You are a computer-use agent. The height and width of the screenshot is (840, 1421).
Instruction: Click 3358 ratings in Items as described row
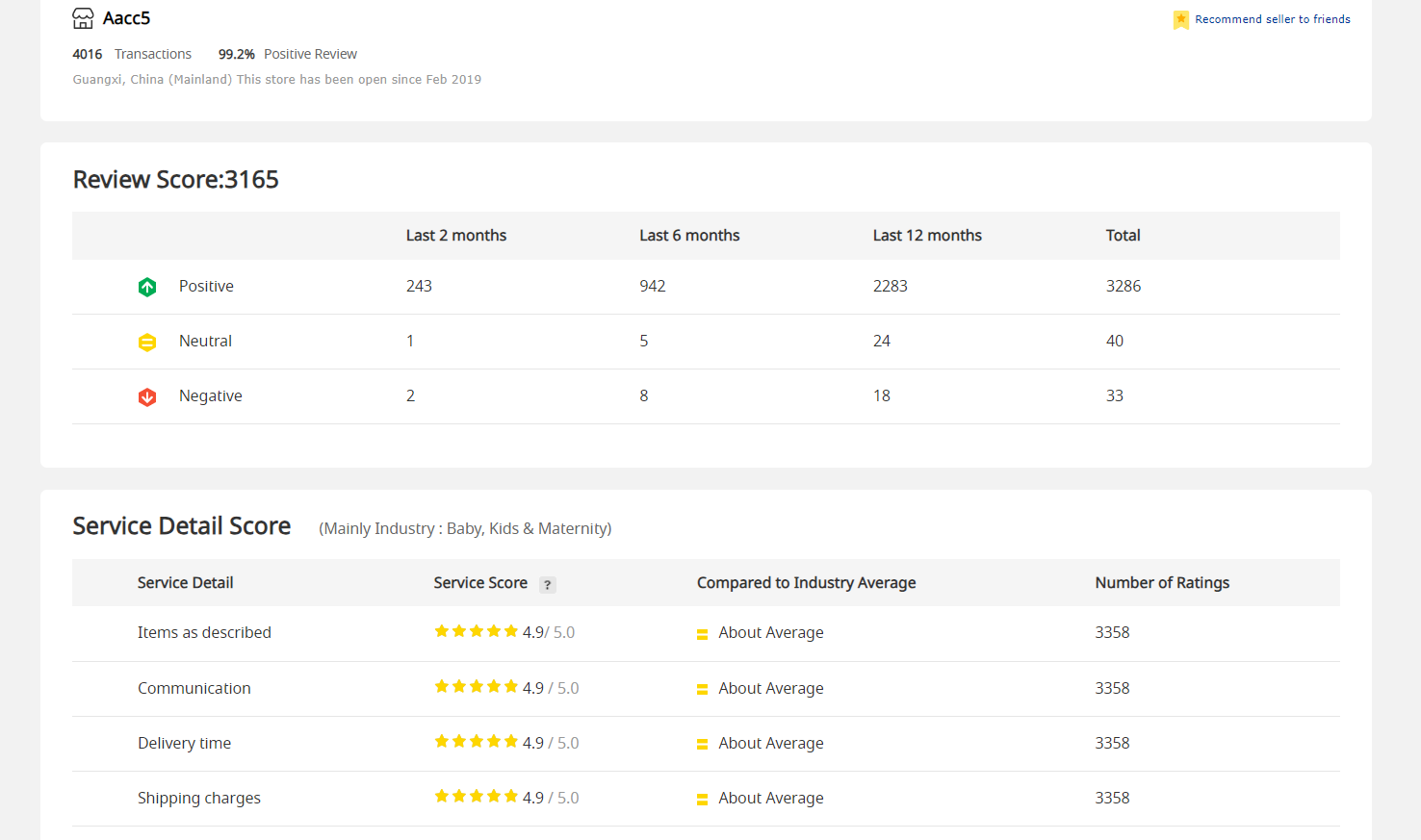point(1112,633)
